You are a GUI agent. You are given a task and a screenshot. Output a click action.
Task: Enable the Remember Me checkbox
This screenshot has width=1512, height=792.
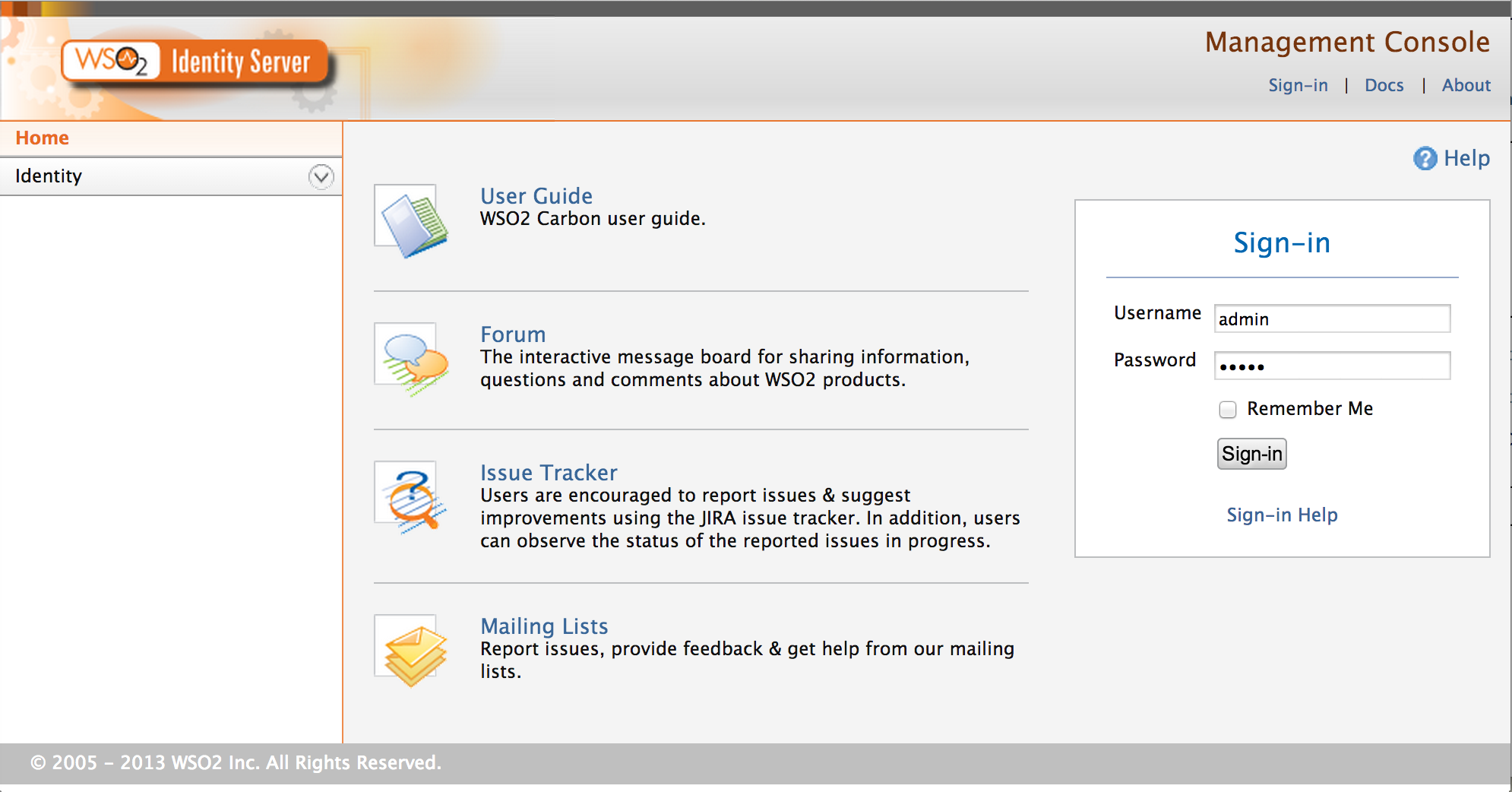1227,410
